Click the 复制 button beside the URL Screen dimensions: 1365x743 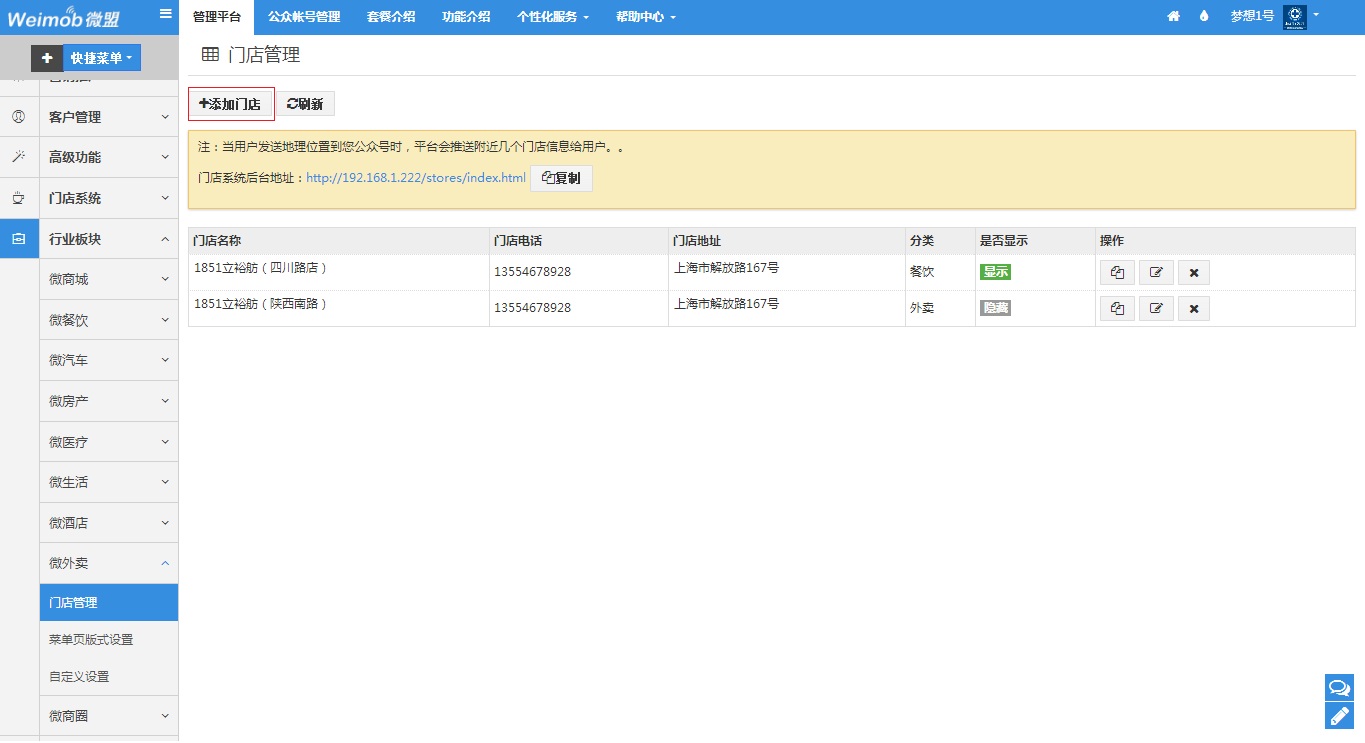[561, 178]
